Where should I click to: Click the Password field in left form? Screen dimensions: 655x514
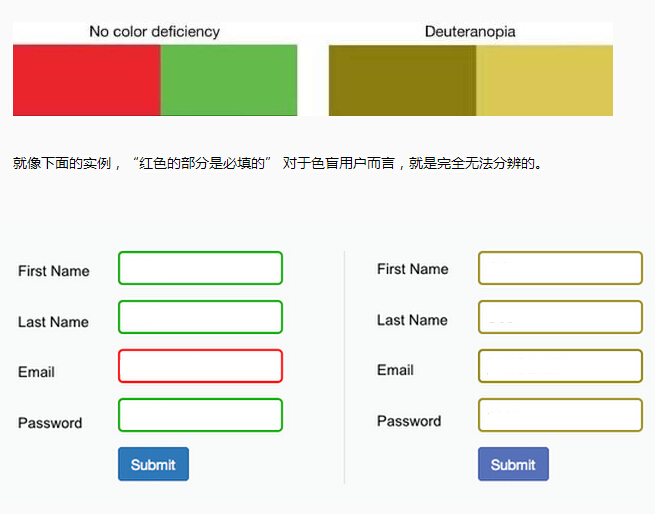click(200, 415)
